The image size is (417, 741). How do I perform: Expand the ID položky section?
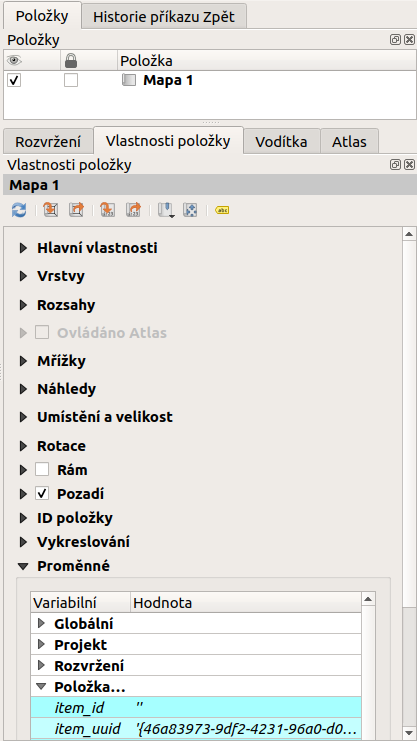[23, 518]
